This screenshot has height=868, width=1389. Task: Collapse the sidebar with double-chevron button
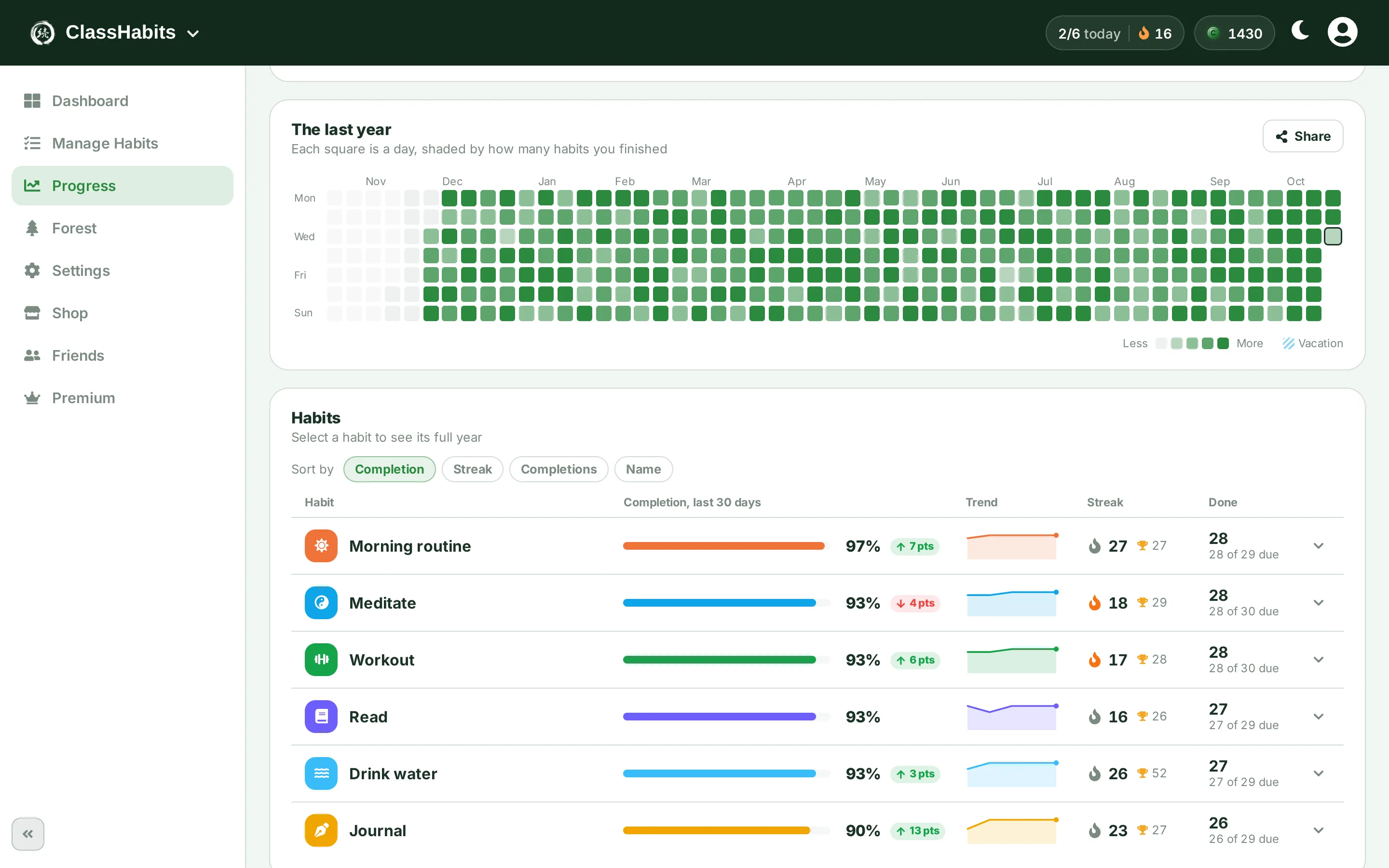point(27,834)
